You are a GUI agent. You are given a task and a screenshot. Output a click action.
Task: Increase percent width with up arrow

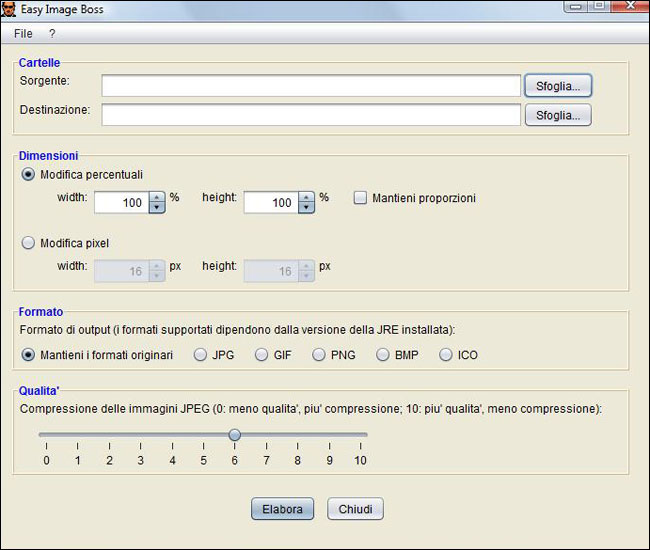[157, 197]
